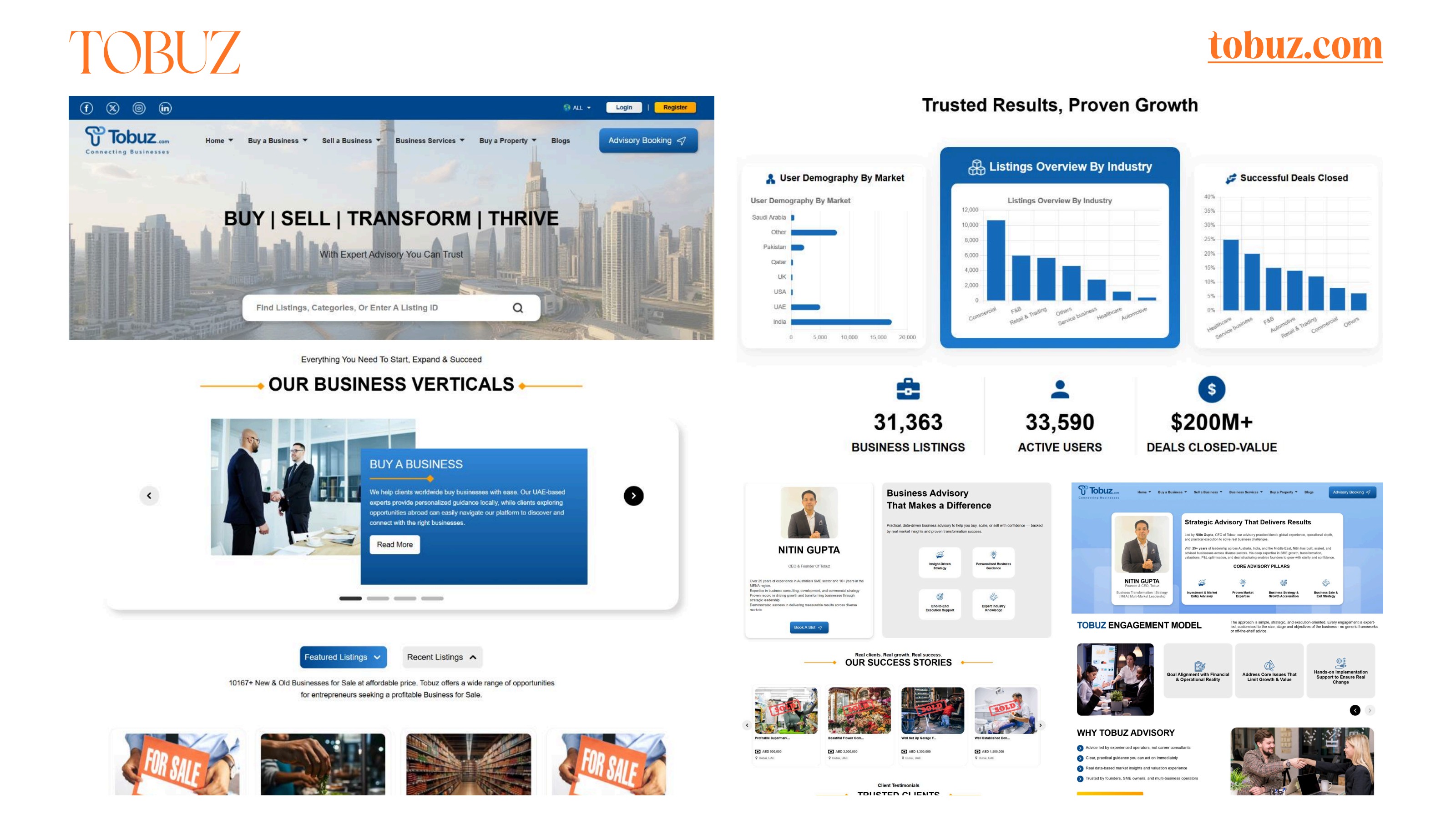
Task: Click Address Core Issues card
Action: 1269,670
